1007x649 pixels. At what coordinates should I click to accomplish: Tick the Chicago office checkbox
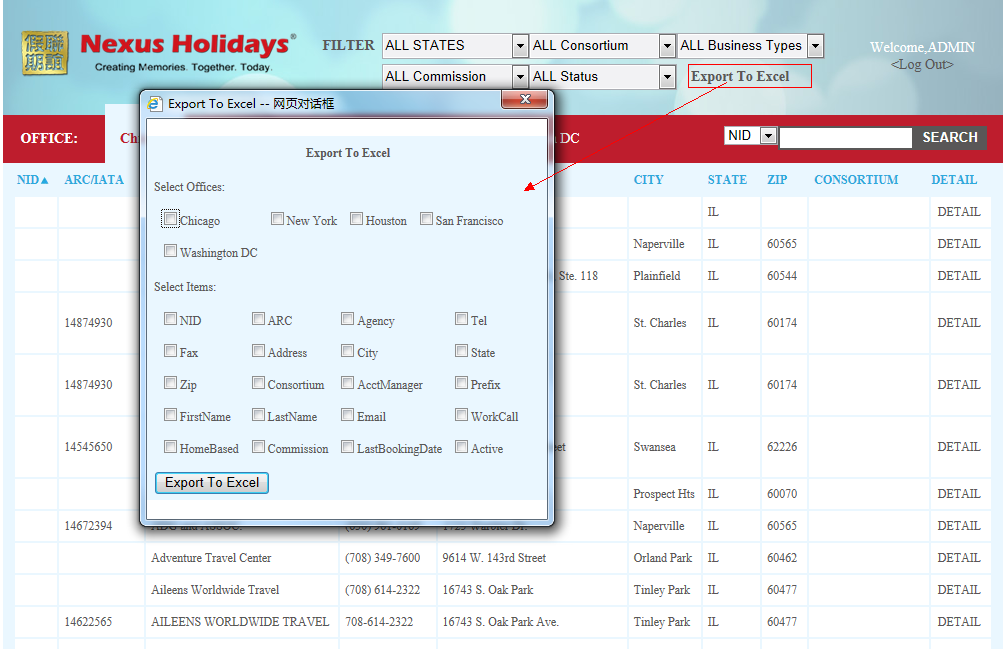click(x=170, y=219)
